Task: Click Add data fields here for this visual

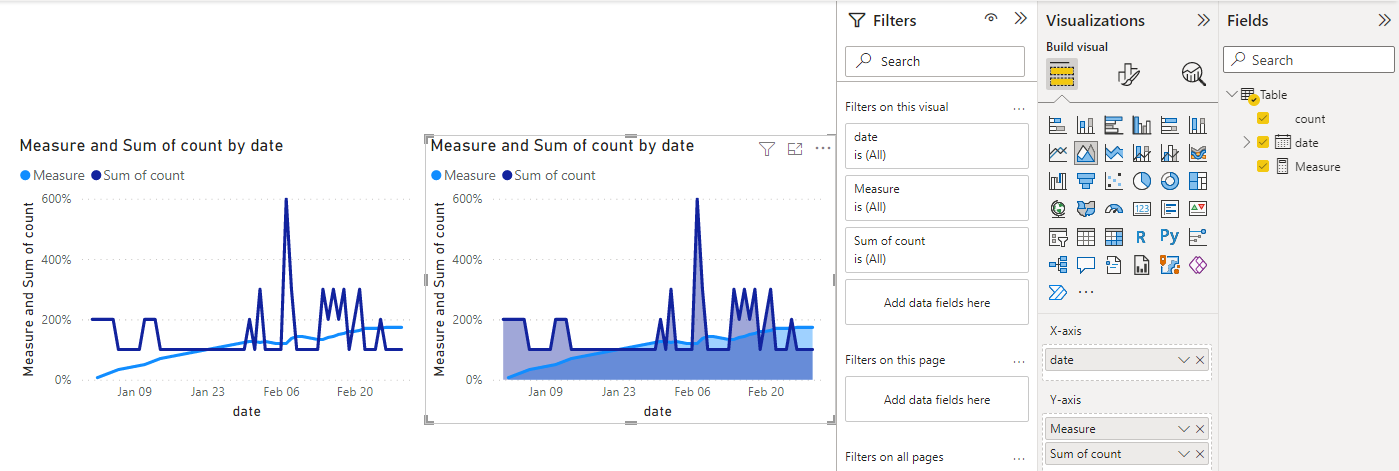Action: click(x=936, y=302)
